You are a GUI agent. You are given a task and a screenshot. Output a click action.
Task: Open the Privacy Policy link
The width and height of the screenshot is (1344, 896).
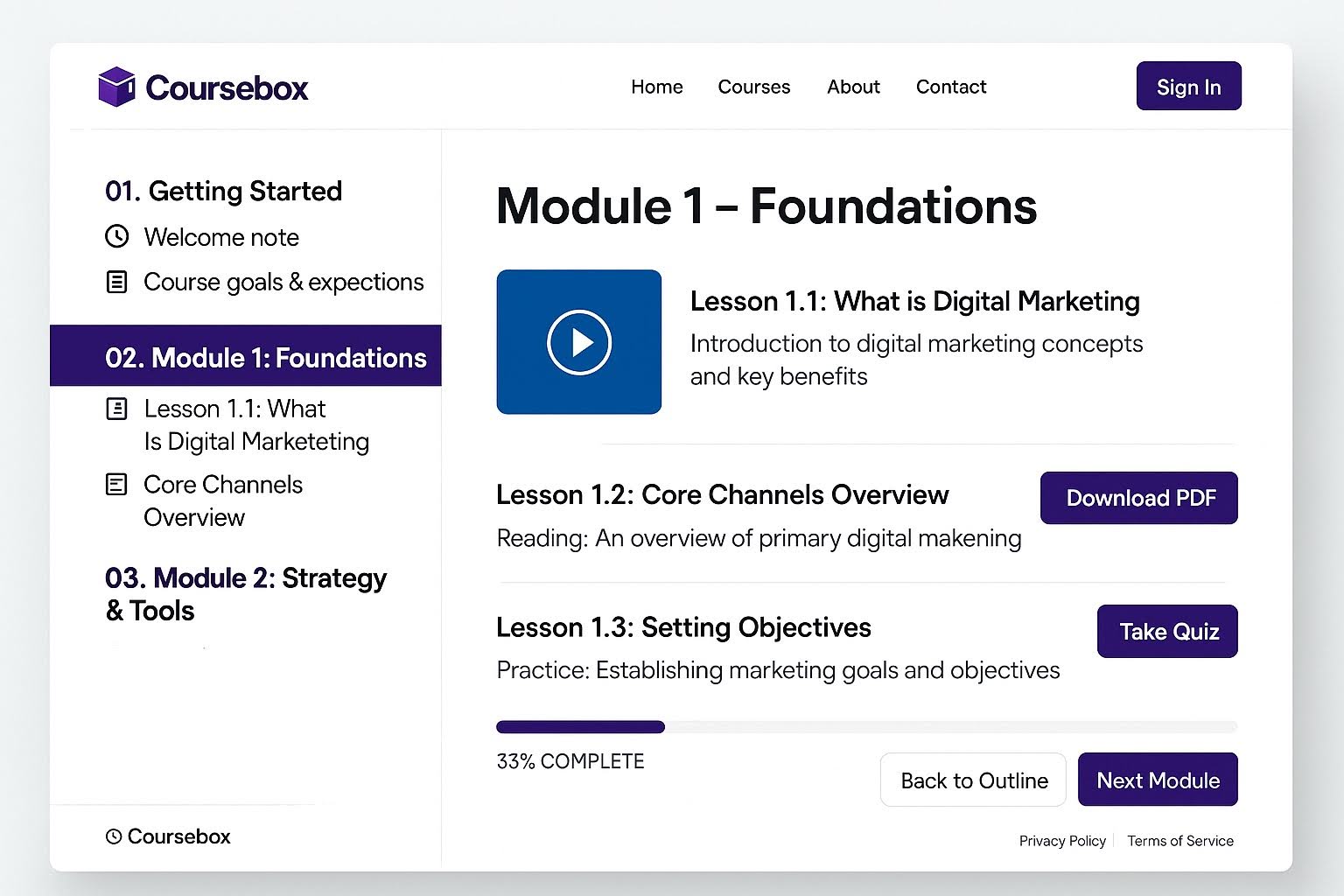(x=1062, y=840)
